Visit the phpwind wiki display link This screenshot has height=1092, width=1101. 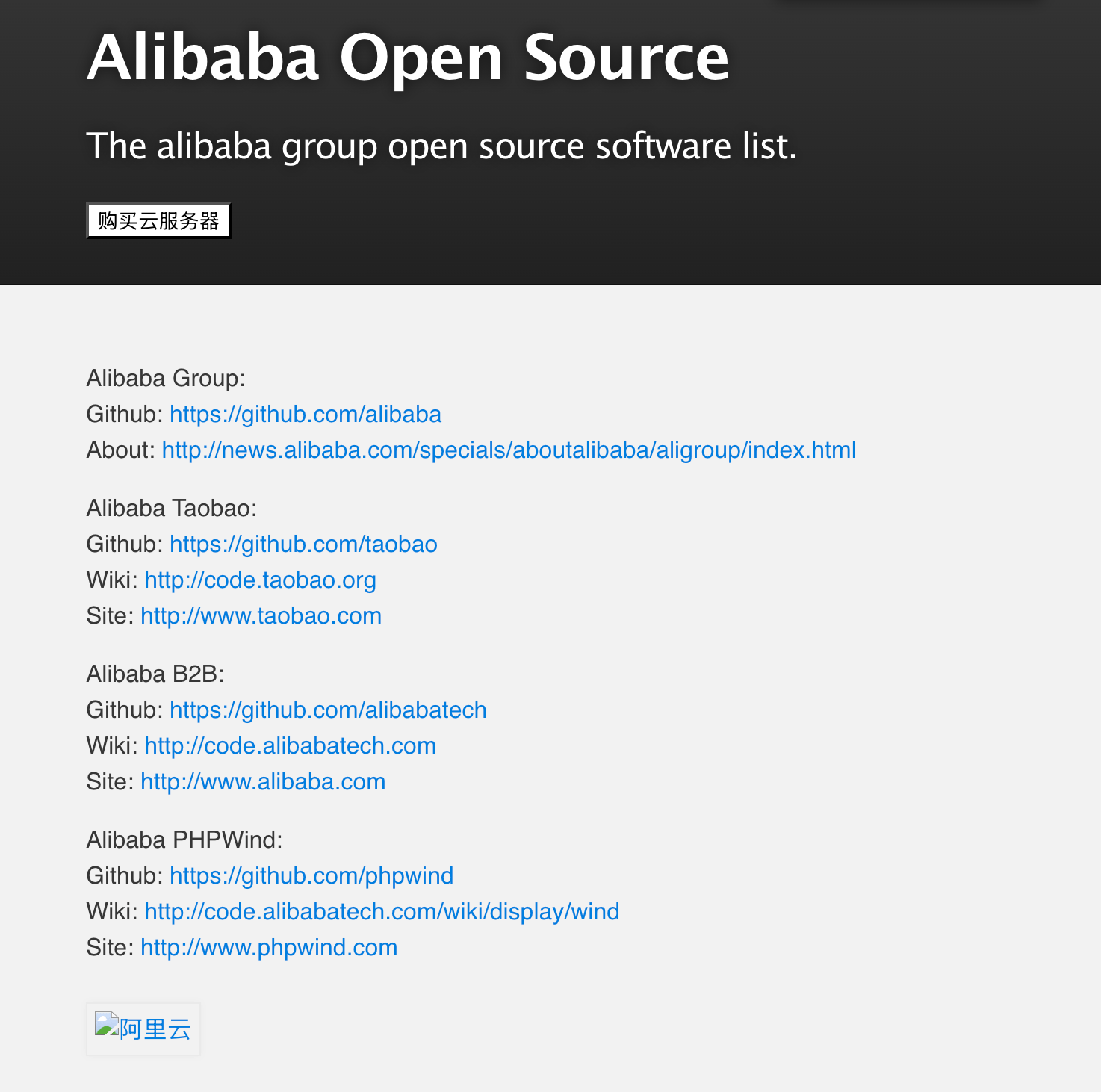pyautogui.click(x=382, y=911)
